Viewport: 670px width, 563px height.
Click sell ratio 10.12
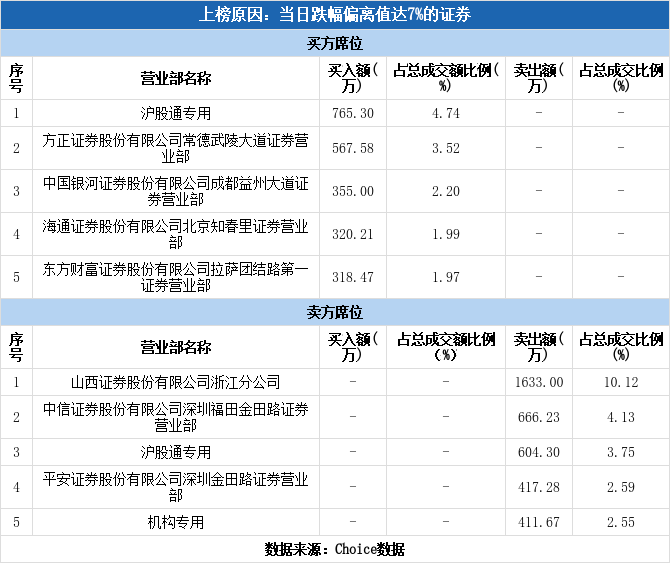621,382
